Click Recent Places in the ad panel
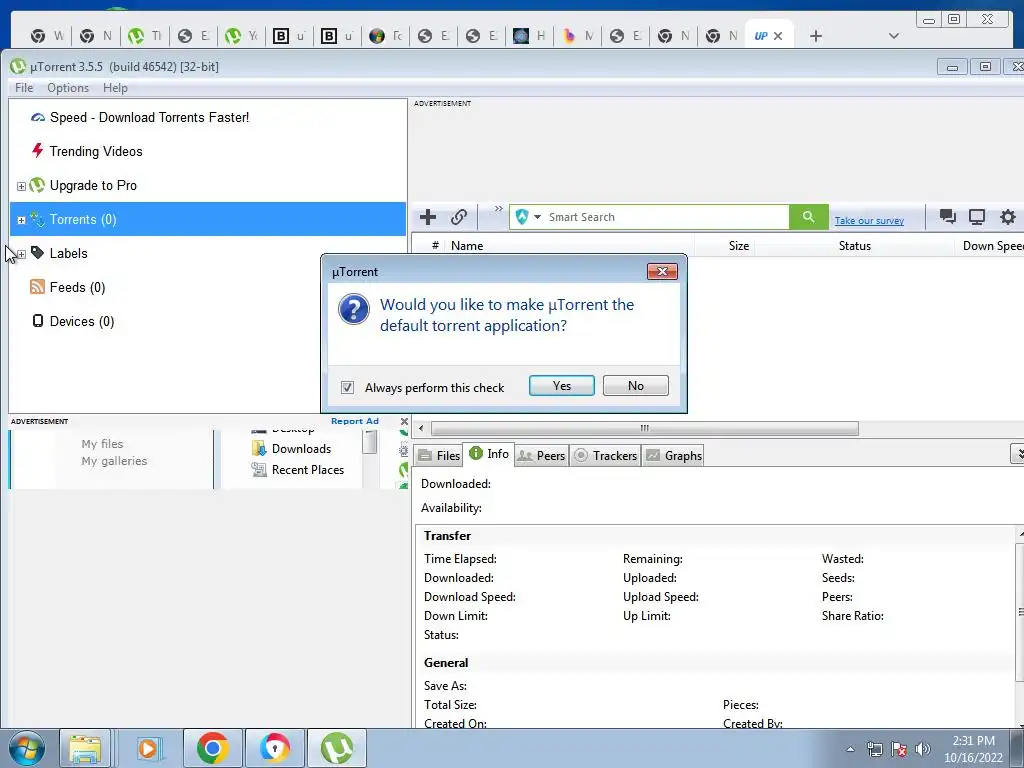The image size is (1024, 768). 308,470
